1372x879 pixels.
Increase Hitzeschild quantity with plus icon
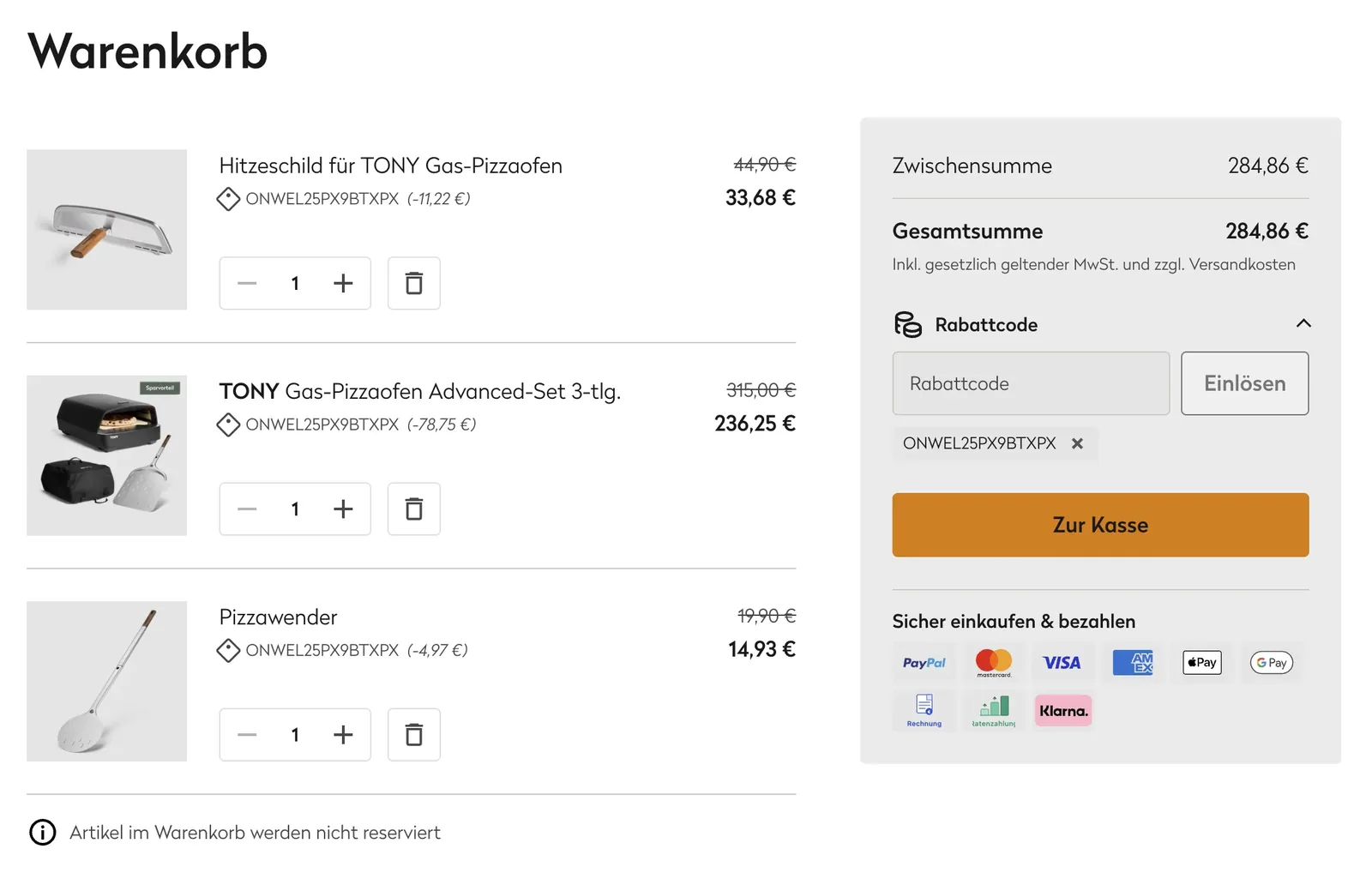(x=343, y=283)
